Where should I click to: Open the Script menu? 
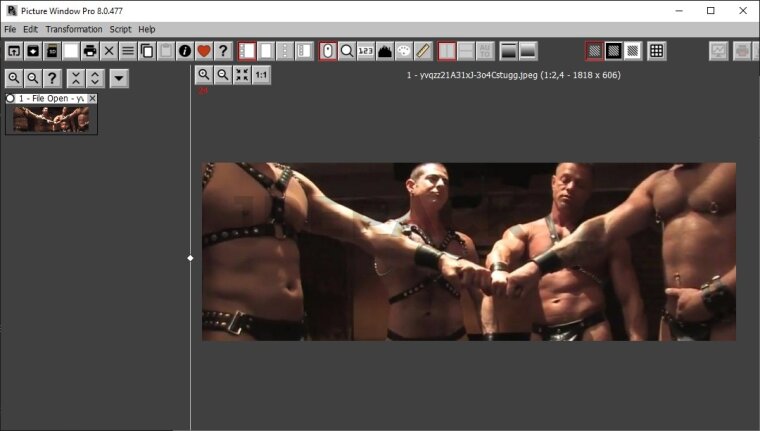tap(120, 29)
